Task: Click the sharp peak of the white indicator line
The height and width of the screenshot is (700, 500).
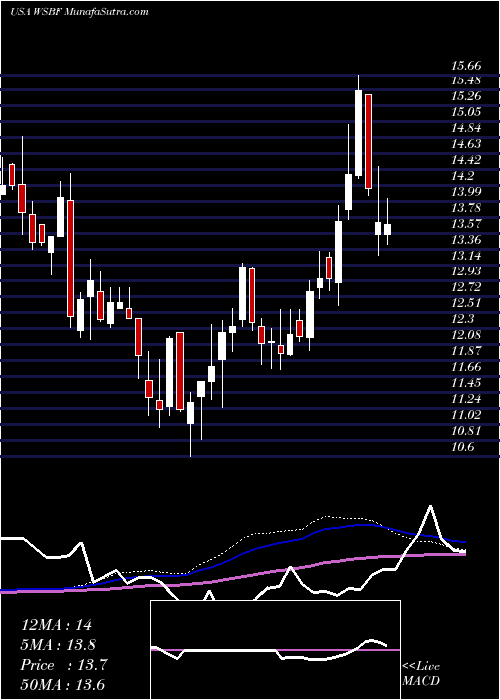Action: pos(430,506)
